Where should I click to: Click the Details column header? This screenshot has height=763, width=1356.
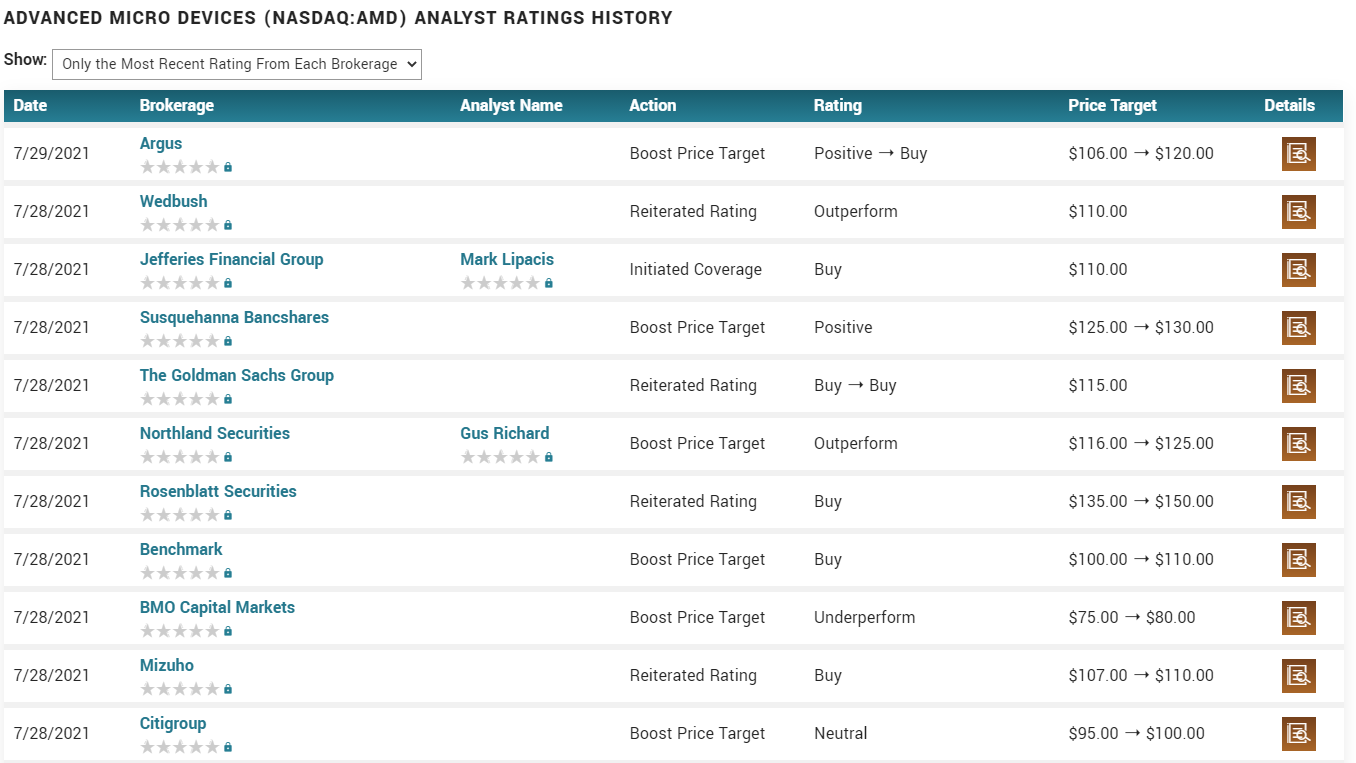coord(1290,105)
